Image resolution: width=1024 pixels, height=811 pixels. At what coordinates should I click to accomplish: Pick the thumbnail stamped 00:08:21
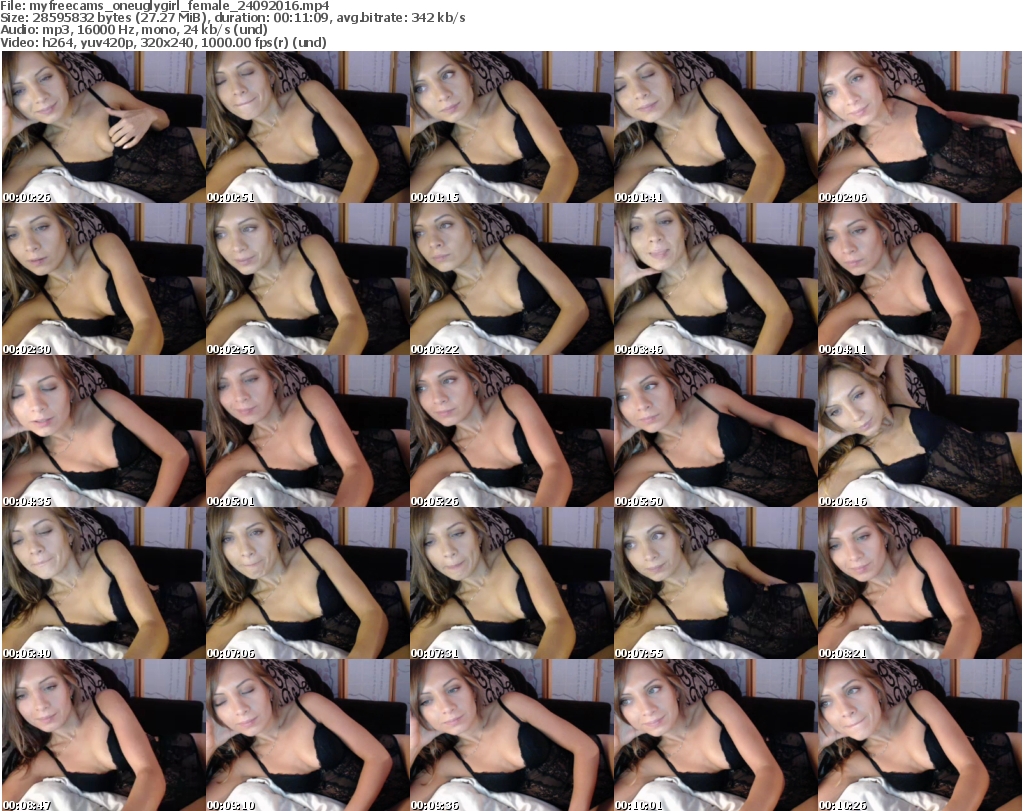(x=920, y=584)
